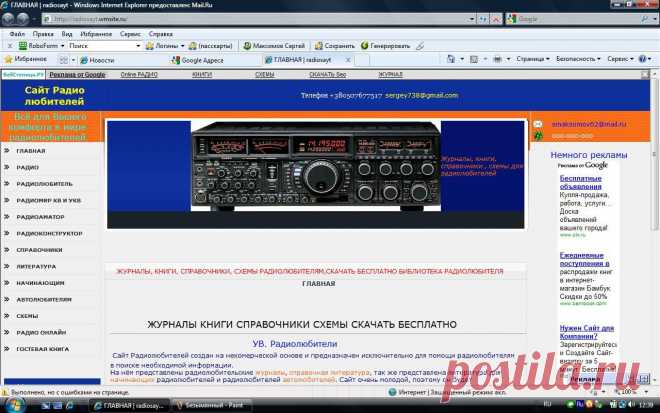Switch to Безымянный - Paint taskbar window

[x=213, y=405]
